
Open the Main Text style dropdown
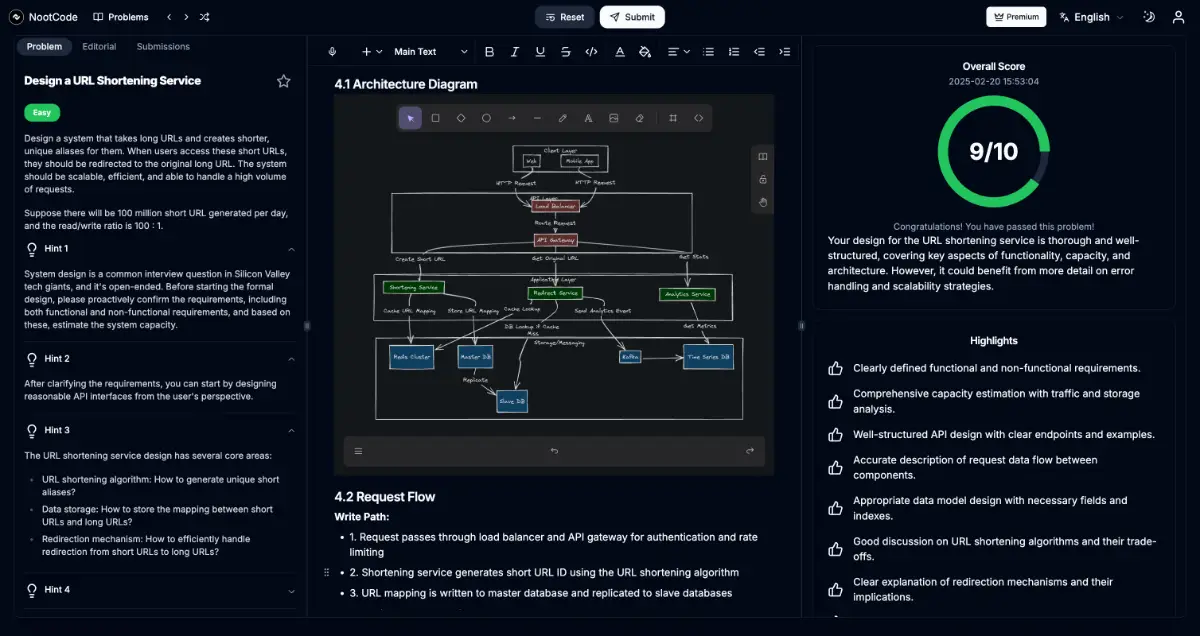click(430, 52)
